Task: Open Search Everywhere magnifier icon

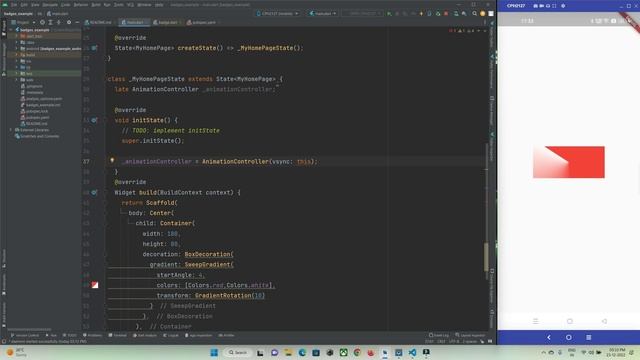Action: (x=475, y=13)
